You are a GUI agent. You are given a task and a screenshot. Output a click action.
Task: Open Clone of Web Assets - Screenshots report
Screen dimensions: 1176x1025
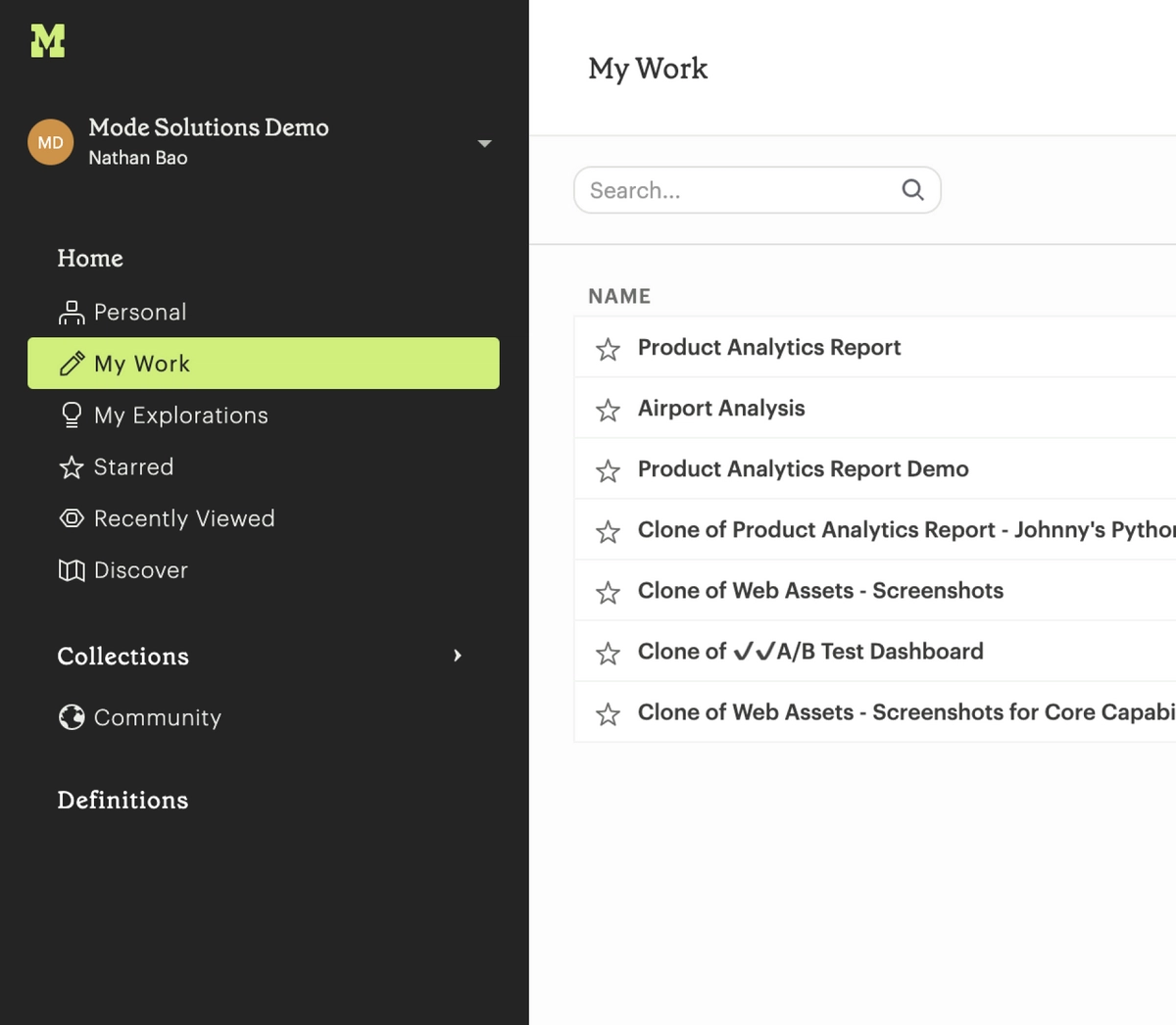point(820,591)
